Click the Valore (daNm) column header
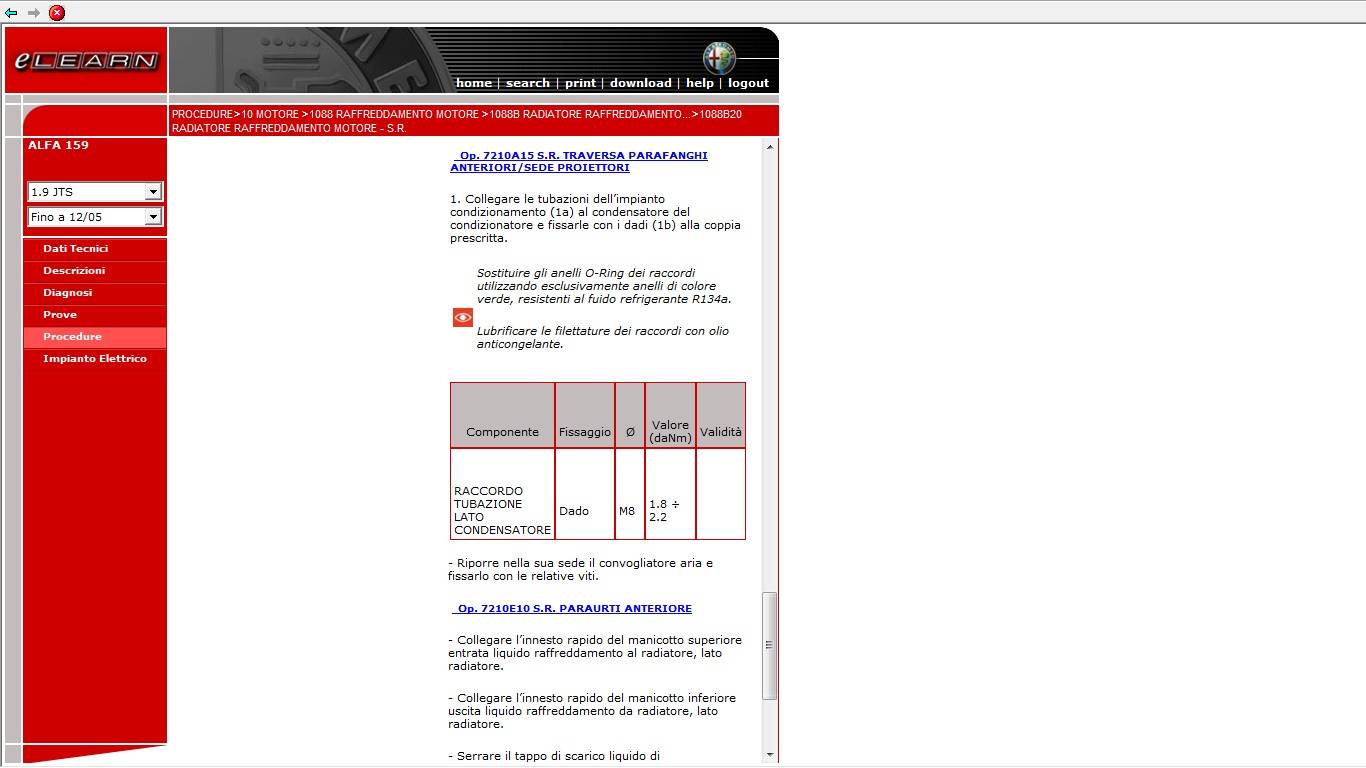 [x=670, y=415]
